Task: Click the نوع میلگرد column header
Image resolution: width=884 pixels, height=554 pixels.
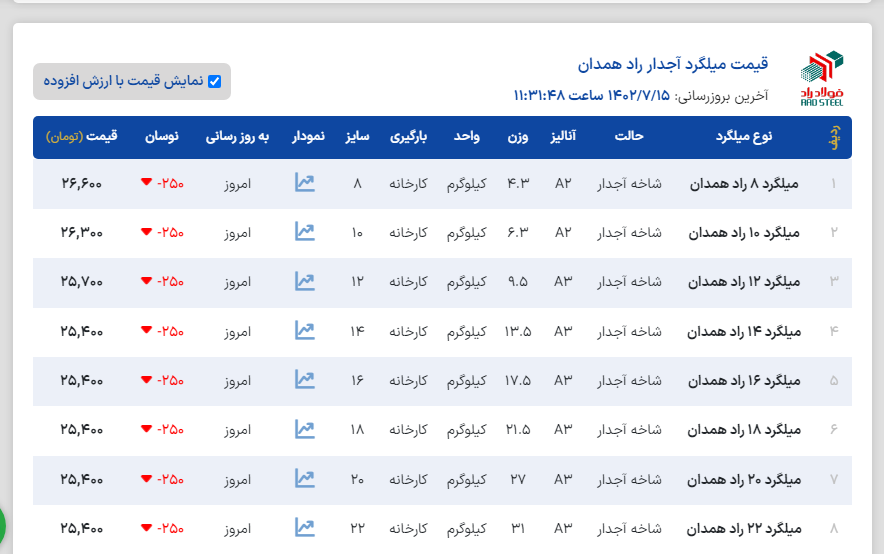Action: pyautogui.click(x=744, y=136)
